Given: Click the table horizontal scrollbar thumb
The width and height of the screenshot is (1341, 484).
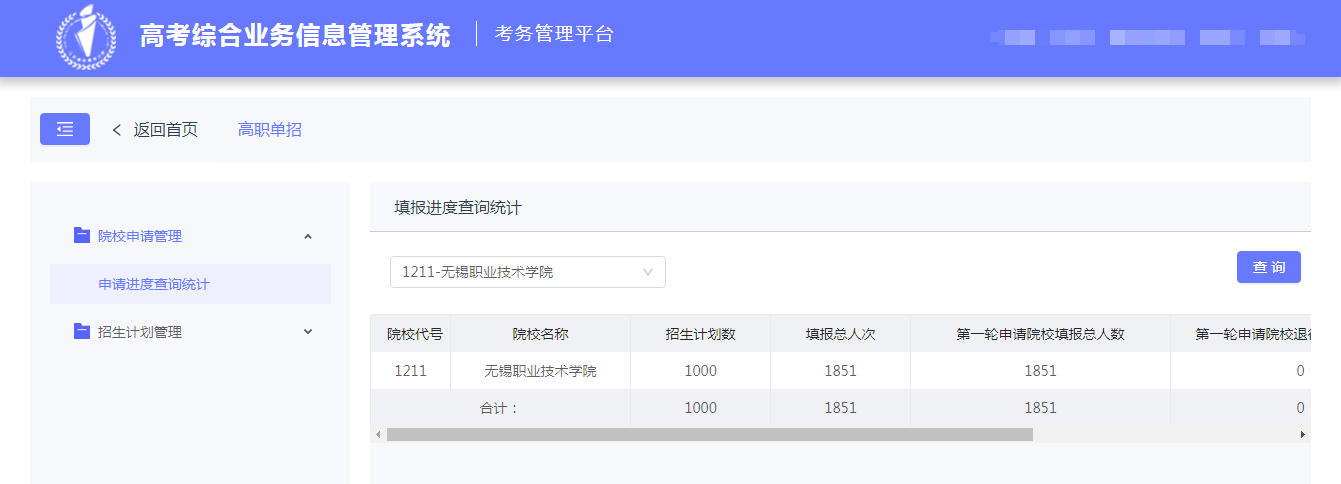Looking at the screenshot, I should tap(709, 435).
